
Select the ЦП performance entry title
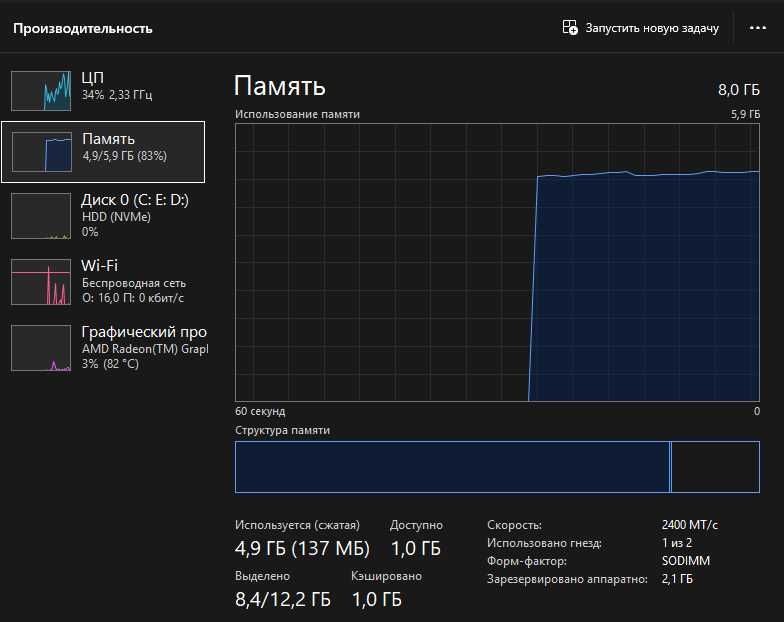click(92, 78)
